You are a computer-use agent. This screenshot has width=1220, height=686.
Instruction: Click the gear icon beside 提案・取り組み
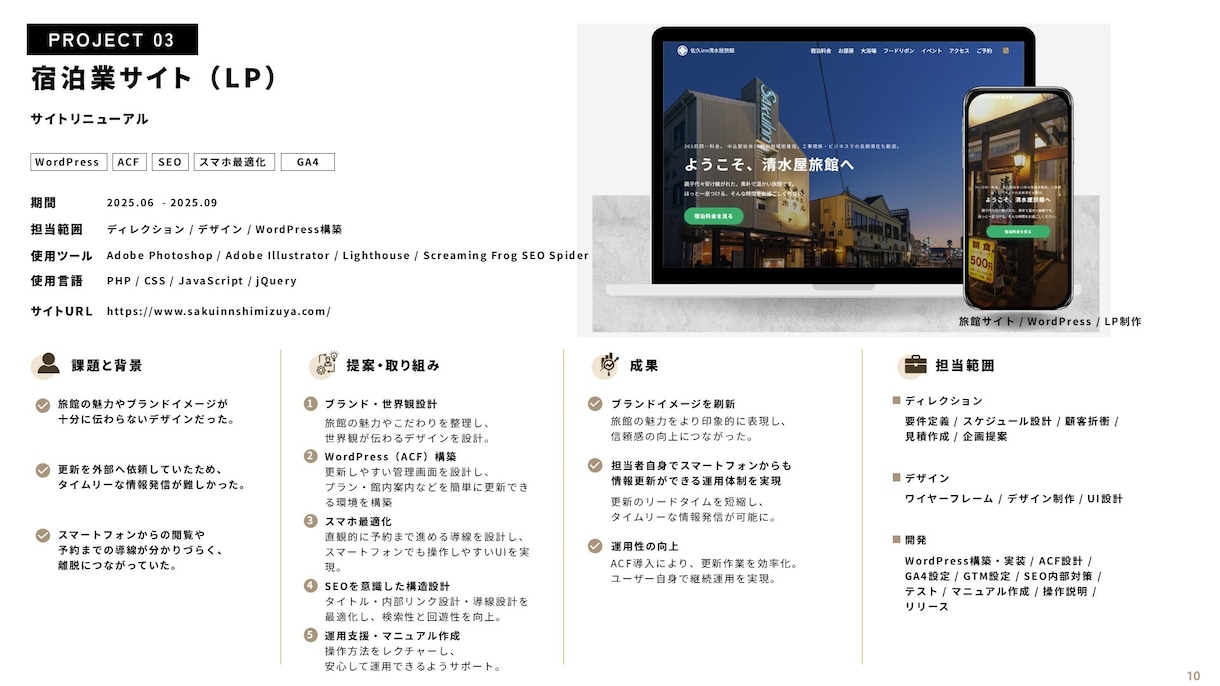coord(325,365)
